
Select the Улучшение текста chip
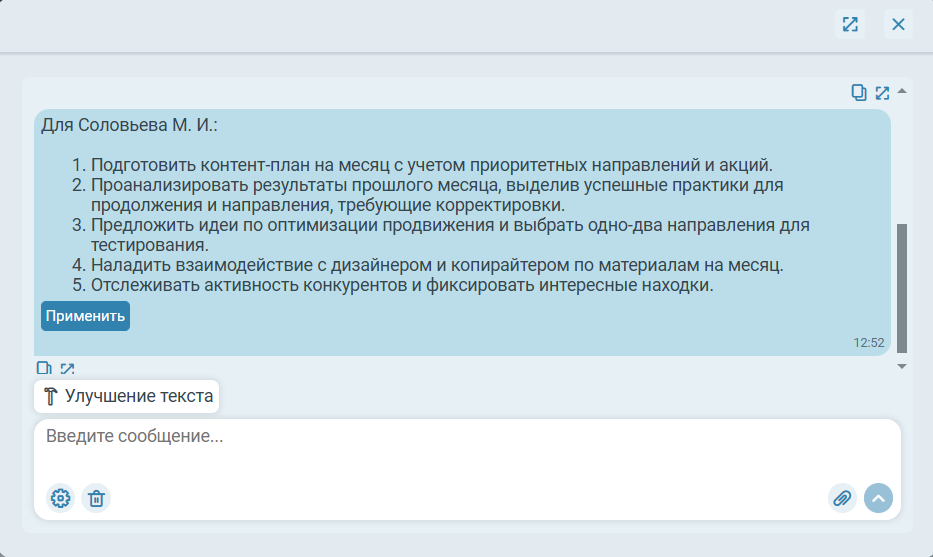[127, 396]
